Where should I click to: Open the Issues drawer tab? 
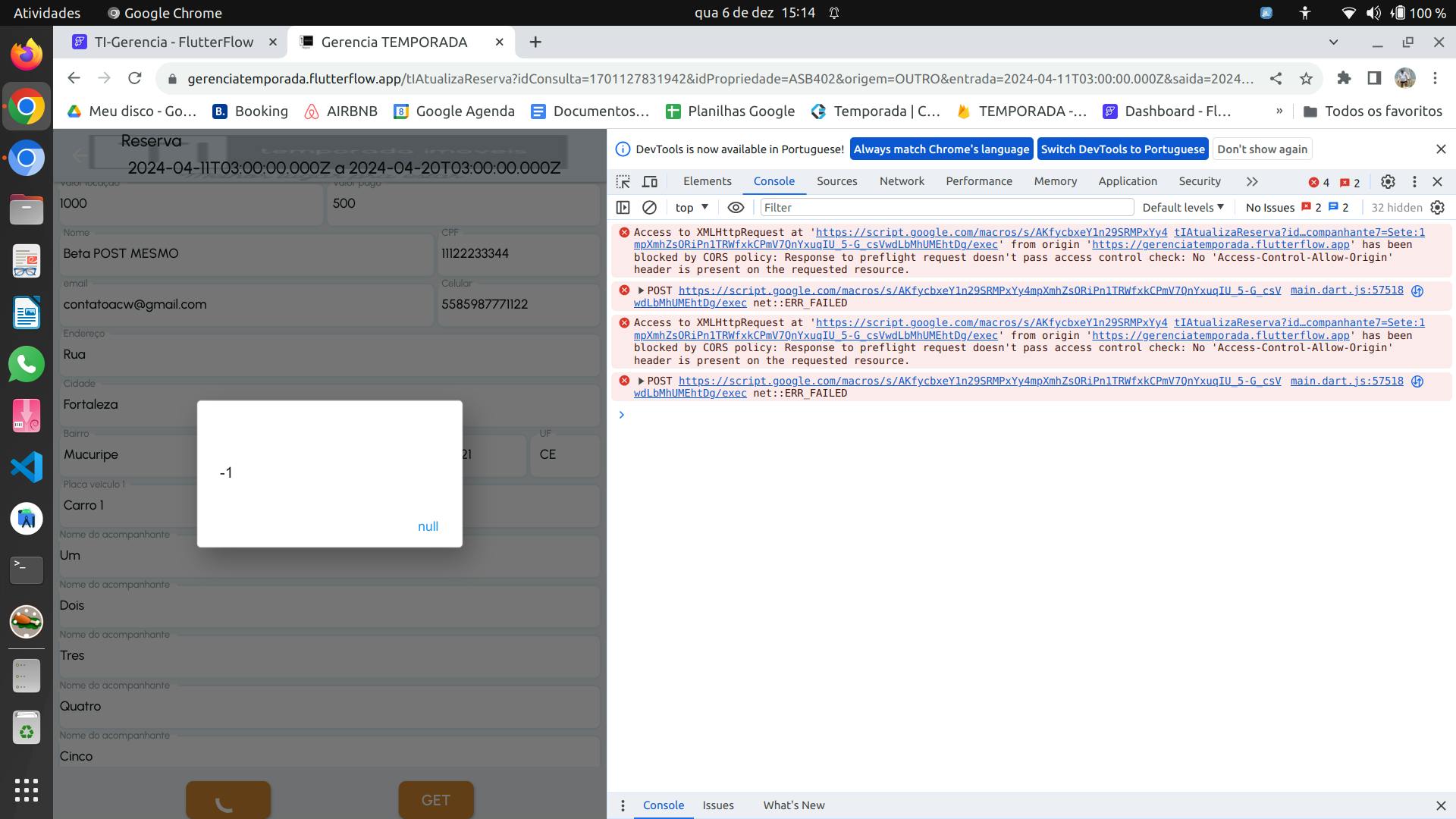point(717,805)
